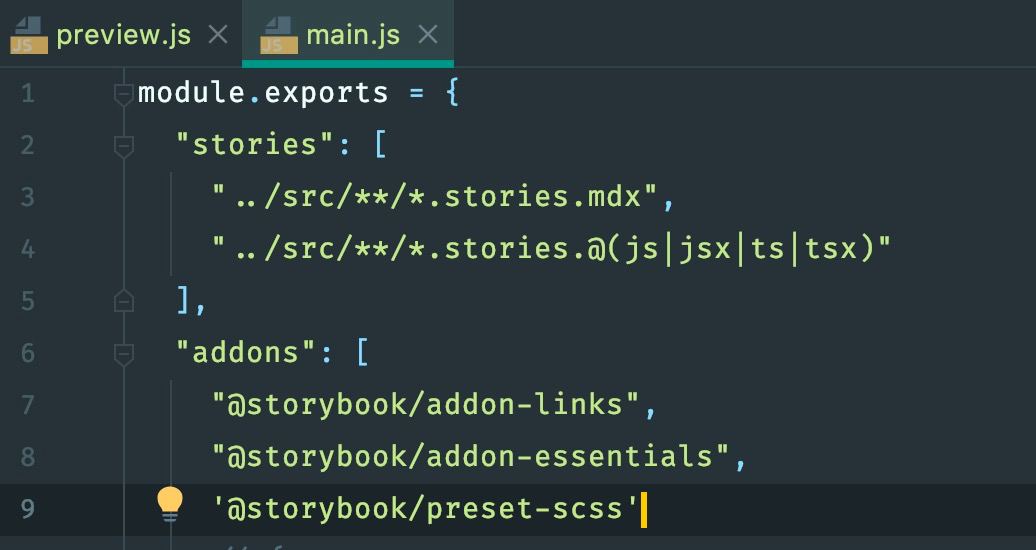The image size is (1036, 550).
Task: Click the JS file icon on preview.js tab
Action: tap(29, 36)
